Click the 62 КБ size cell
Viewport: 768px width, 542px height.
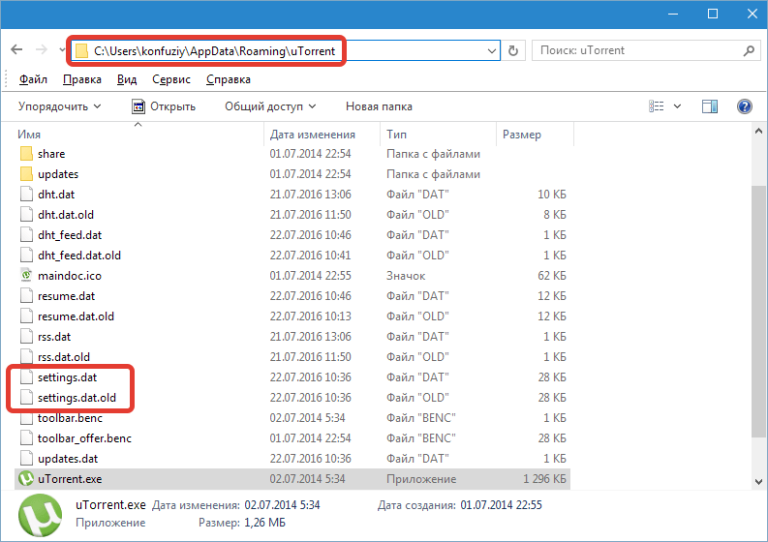(552, 276)
